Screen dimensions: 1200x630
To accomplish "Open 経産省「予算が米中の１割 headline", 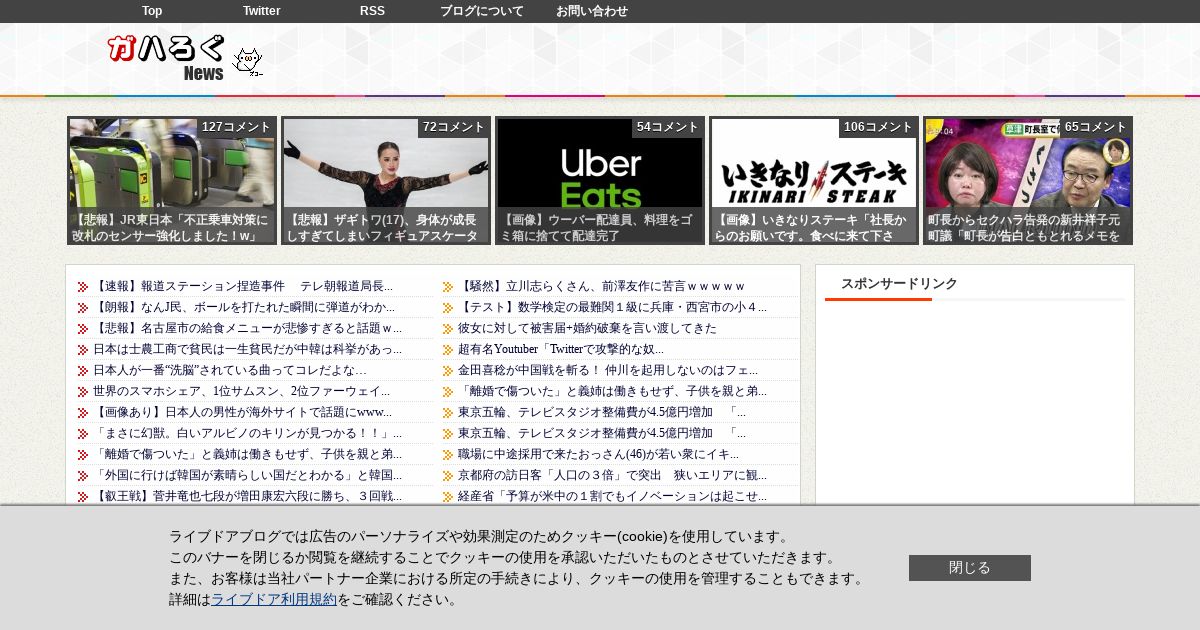I will coord(612,496).
